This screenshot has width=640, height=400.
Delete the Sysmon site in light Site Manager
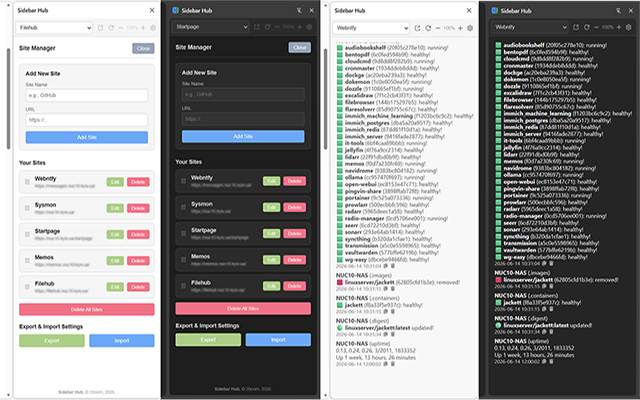coord(138,208)
